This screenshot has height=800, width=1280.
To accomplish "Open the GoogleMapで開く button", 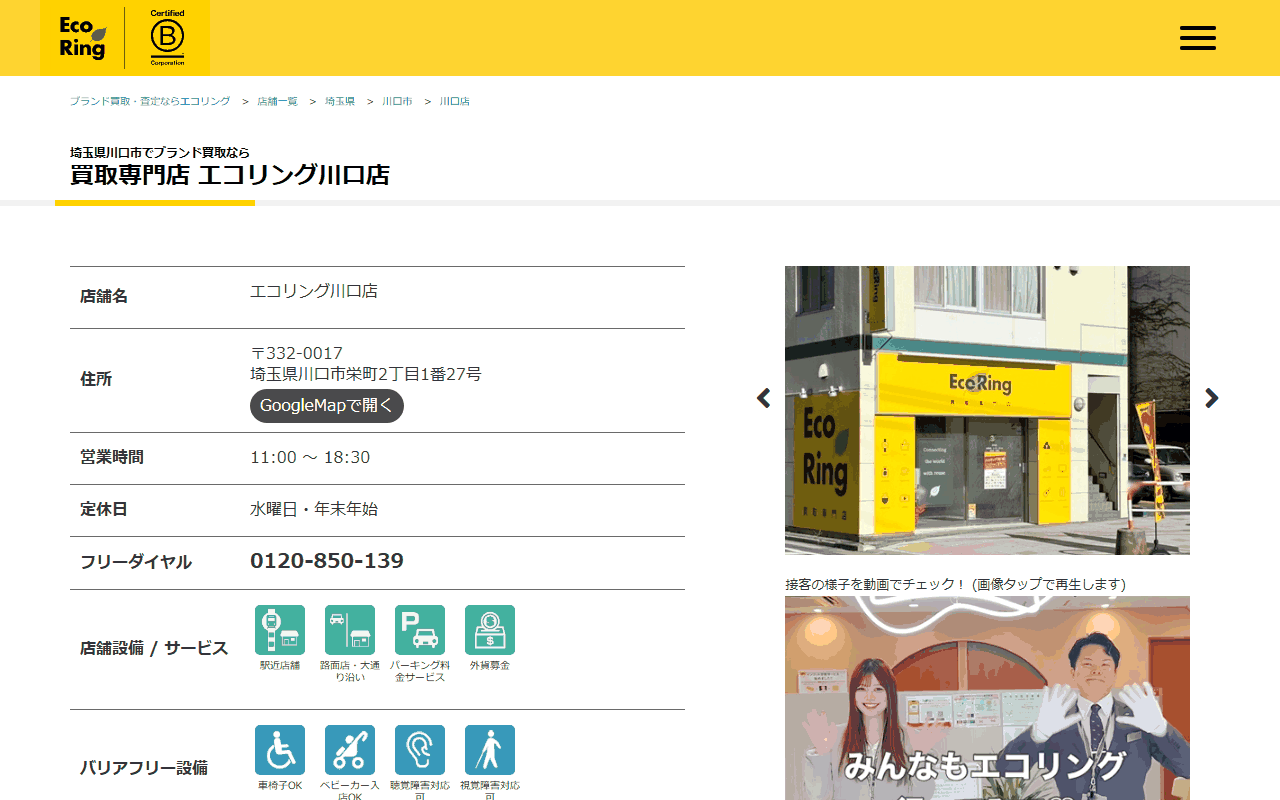I will [x=327, y=406].
